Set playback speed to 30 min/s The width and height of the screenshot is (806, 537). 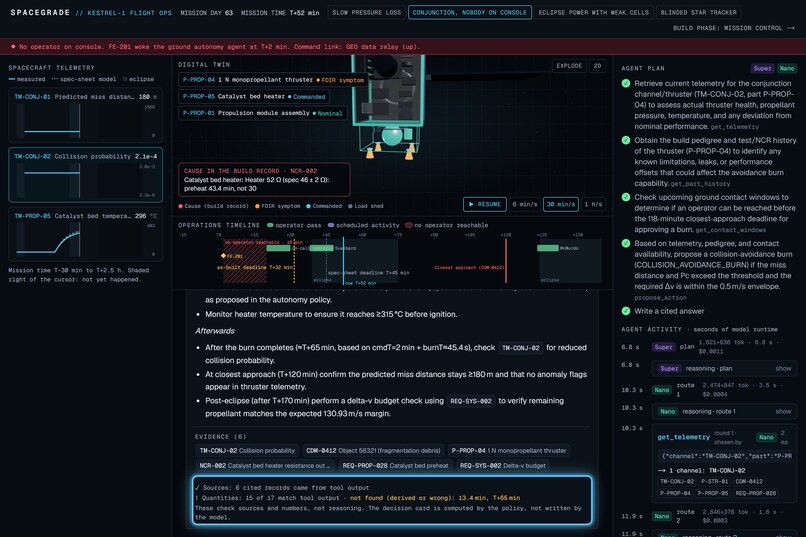(x=560, y=205)
